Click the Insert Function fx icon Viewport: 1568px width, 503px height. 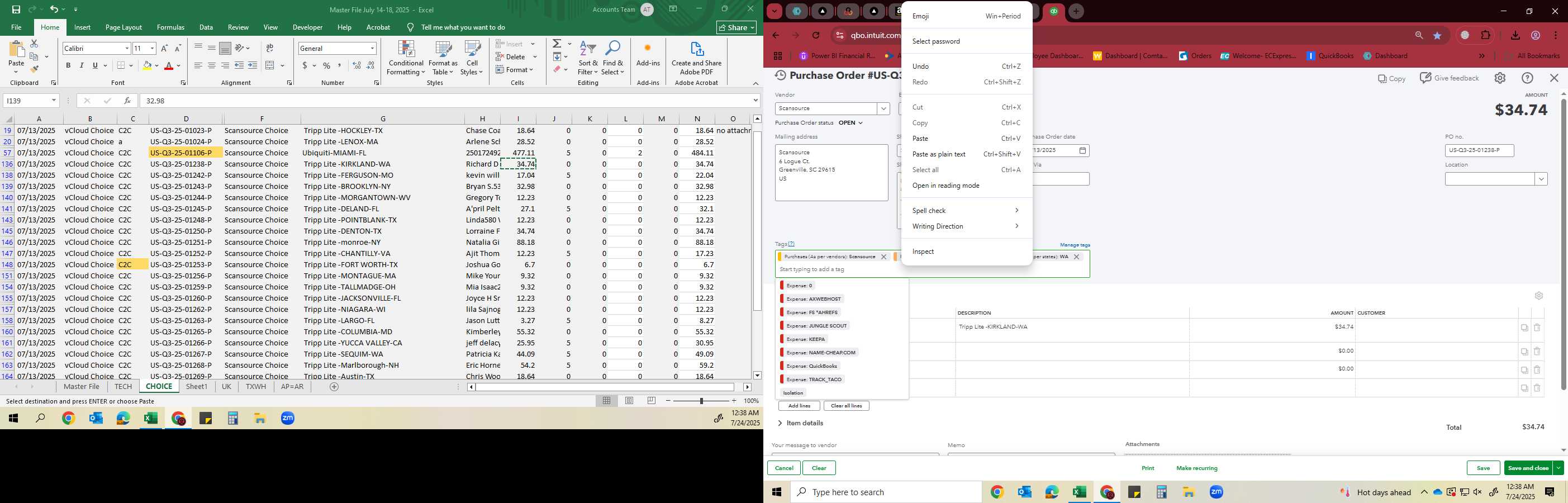coord(127,101)
